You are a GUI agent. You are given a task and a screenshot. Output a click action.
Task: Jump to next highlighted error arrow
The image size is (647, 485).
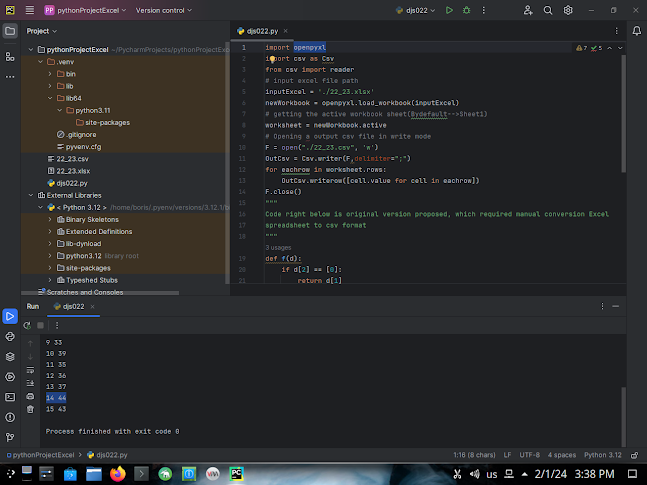point(620,48)
